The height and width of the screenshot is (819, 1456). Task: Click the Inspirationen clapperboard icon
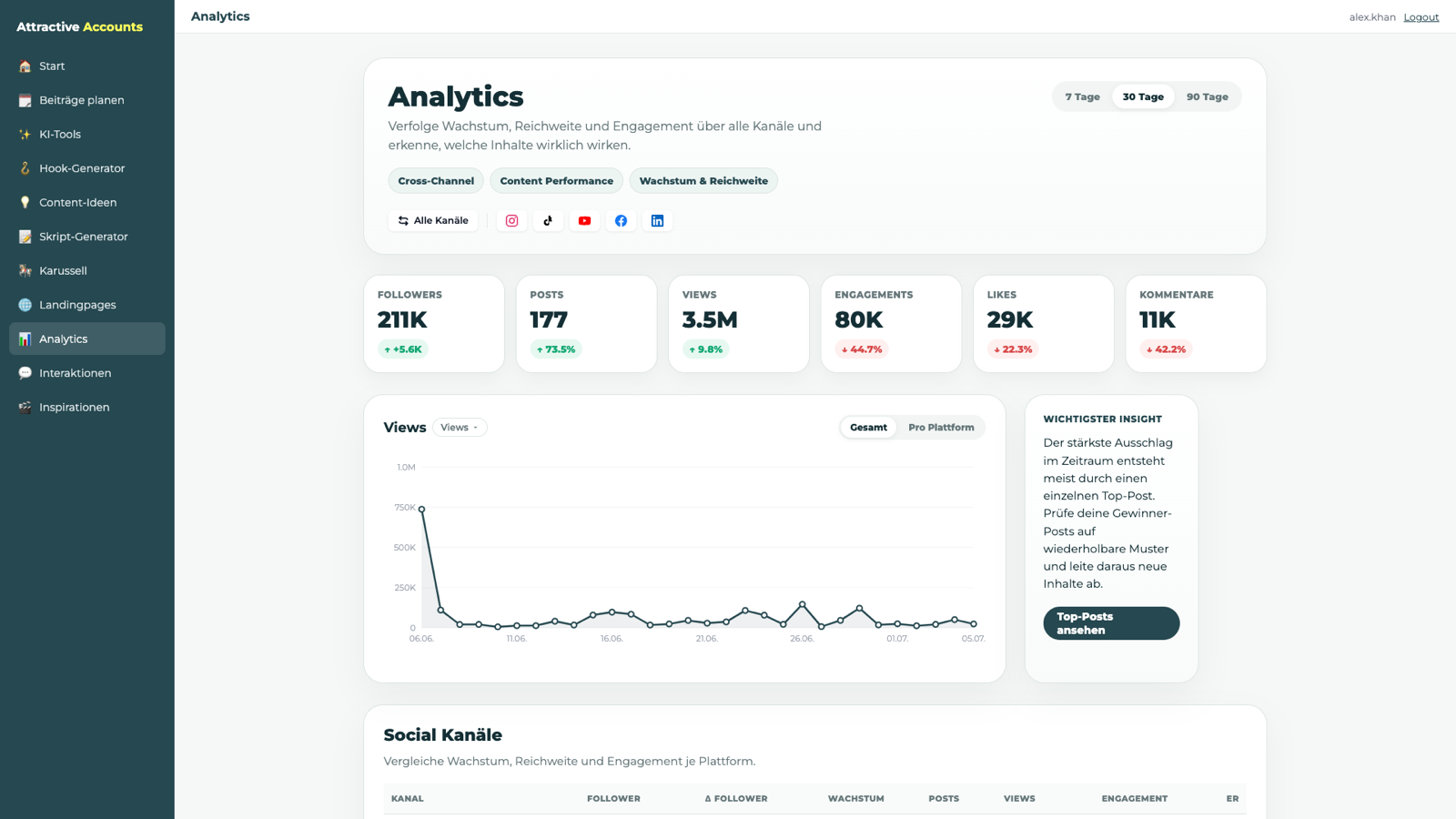tap(25, 408)
